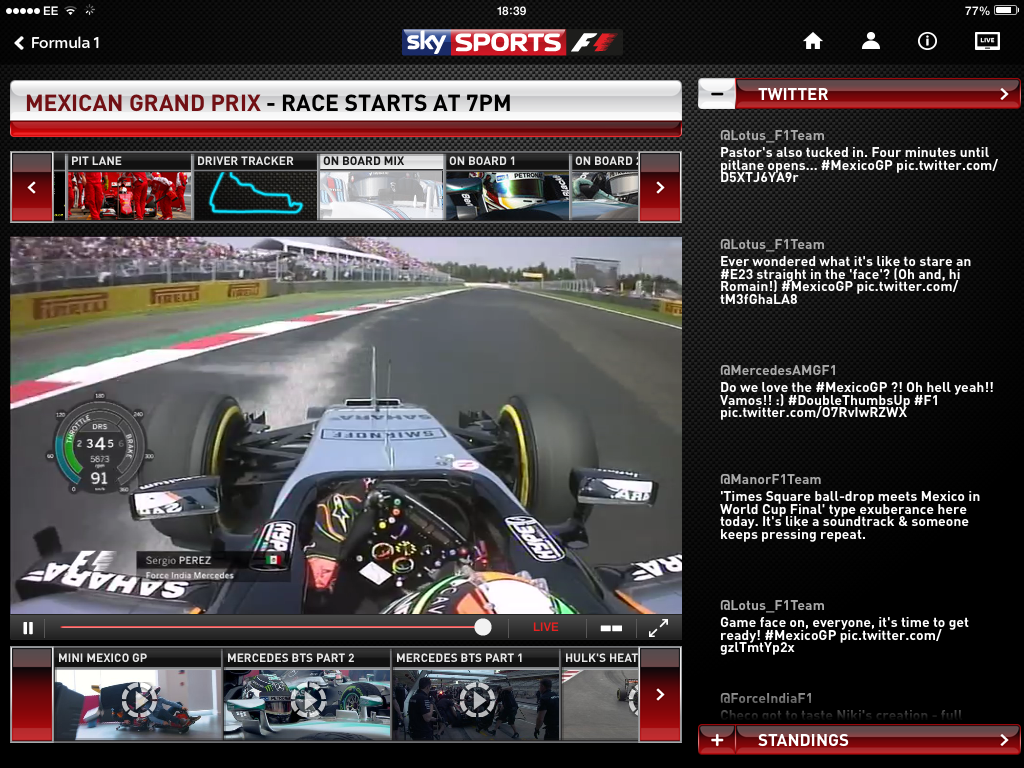Click the telemetry speed gauge overlay

99,445
